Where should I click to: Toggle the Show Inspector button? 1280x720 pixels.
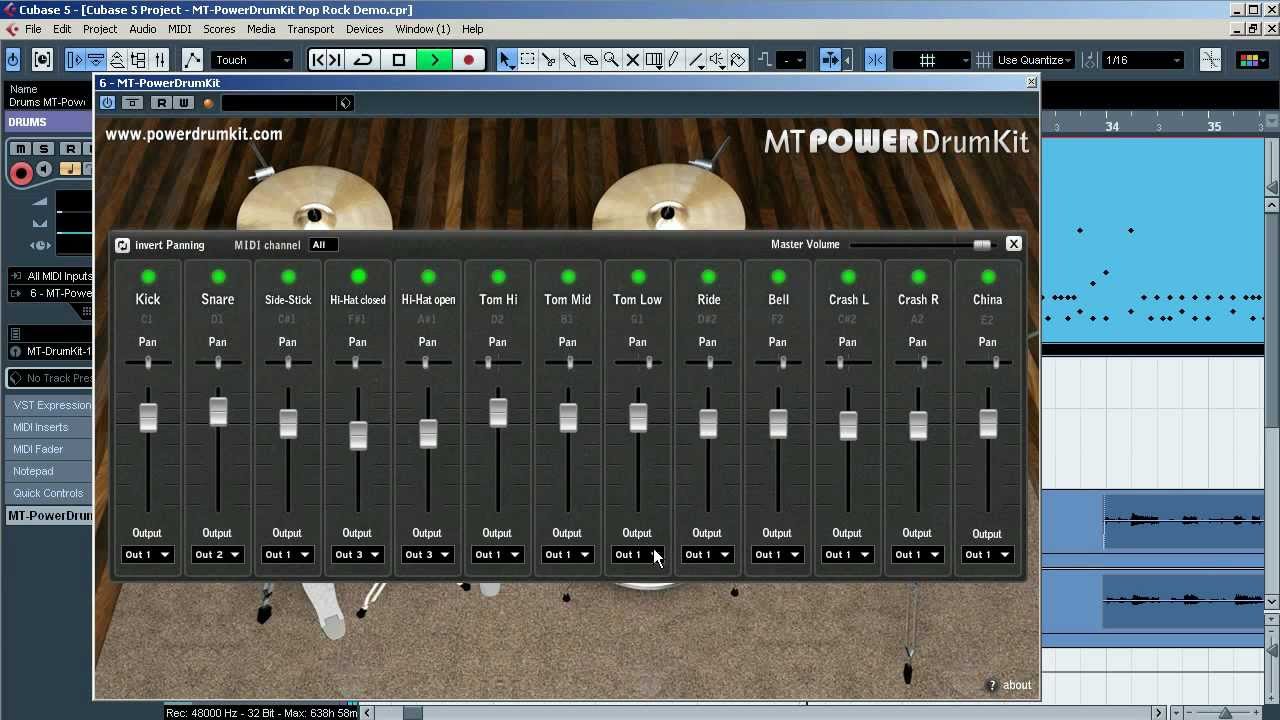(75, 60)
